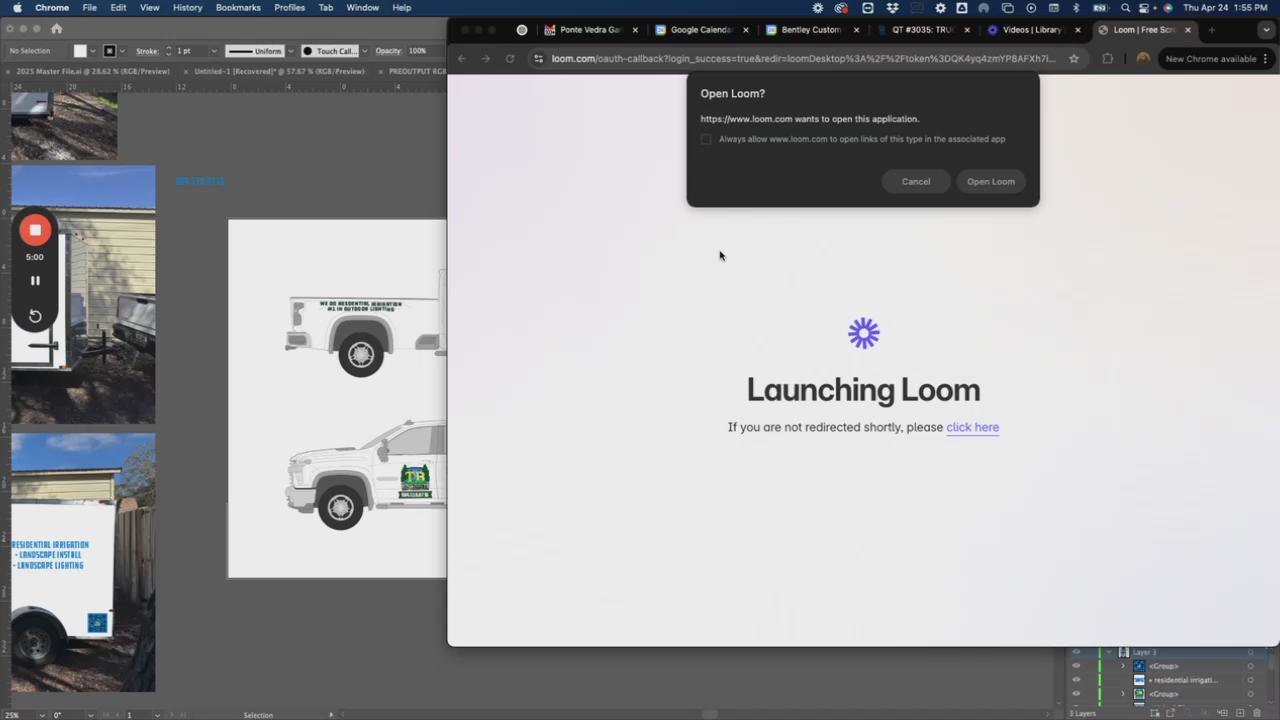Collapse Layer 3 in Layers panel
Screen dimensions: 1280x720
click(x=1109, y=652)
